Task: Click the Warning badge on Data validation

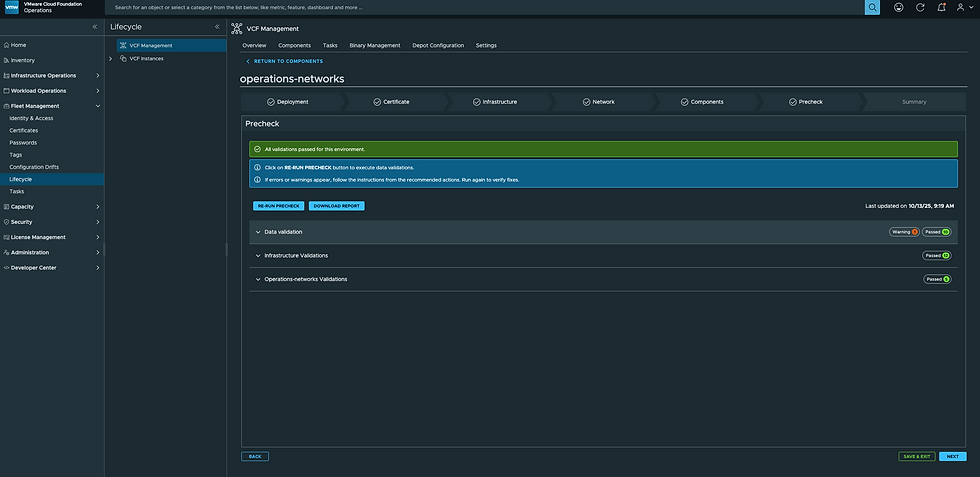Action: coord(903,231)
